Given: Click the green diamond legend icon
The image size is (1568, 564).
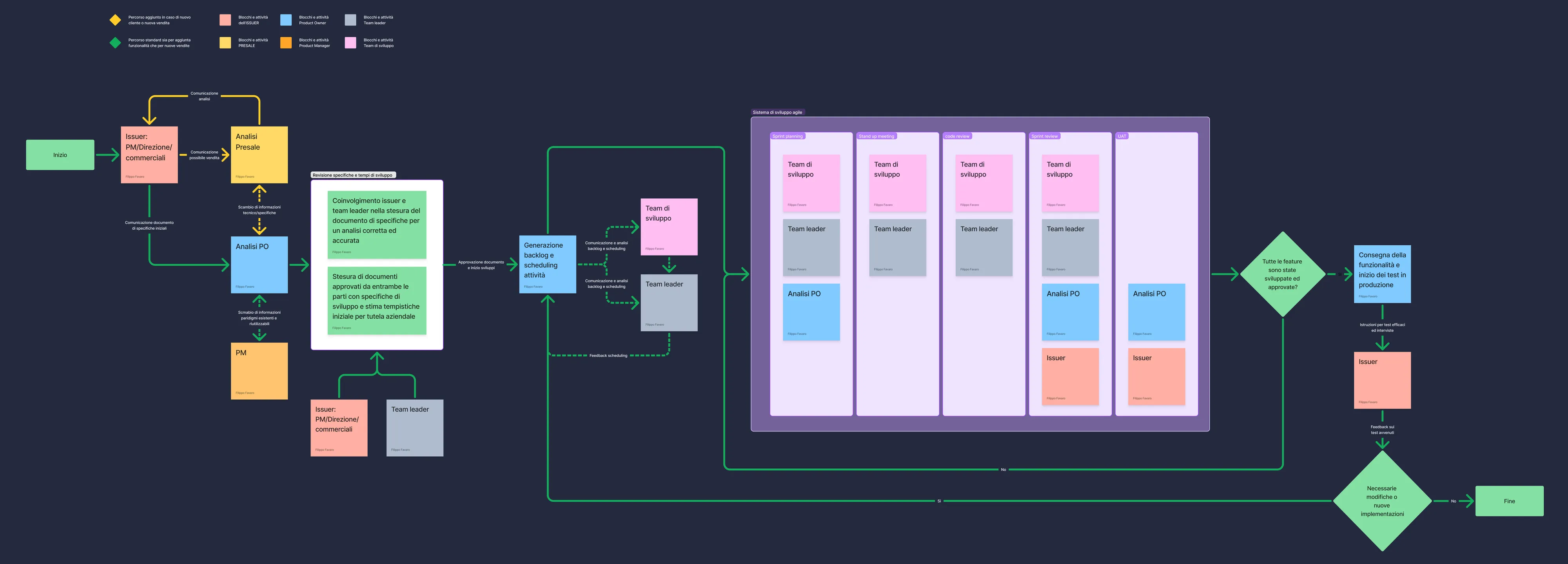Looking at the screenshot, I should click(x=115, y=43).
